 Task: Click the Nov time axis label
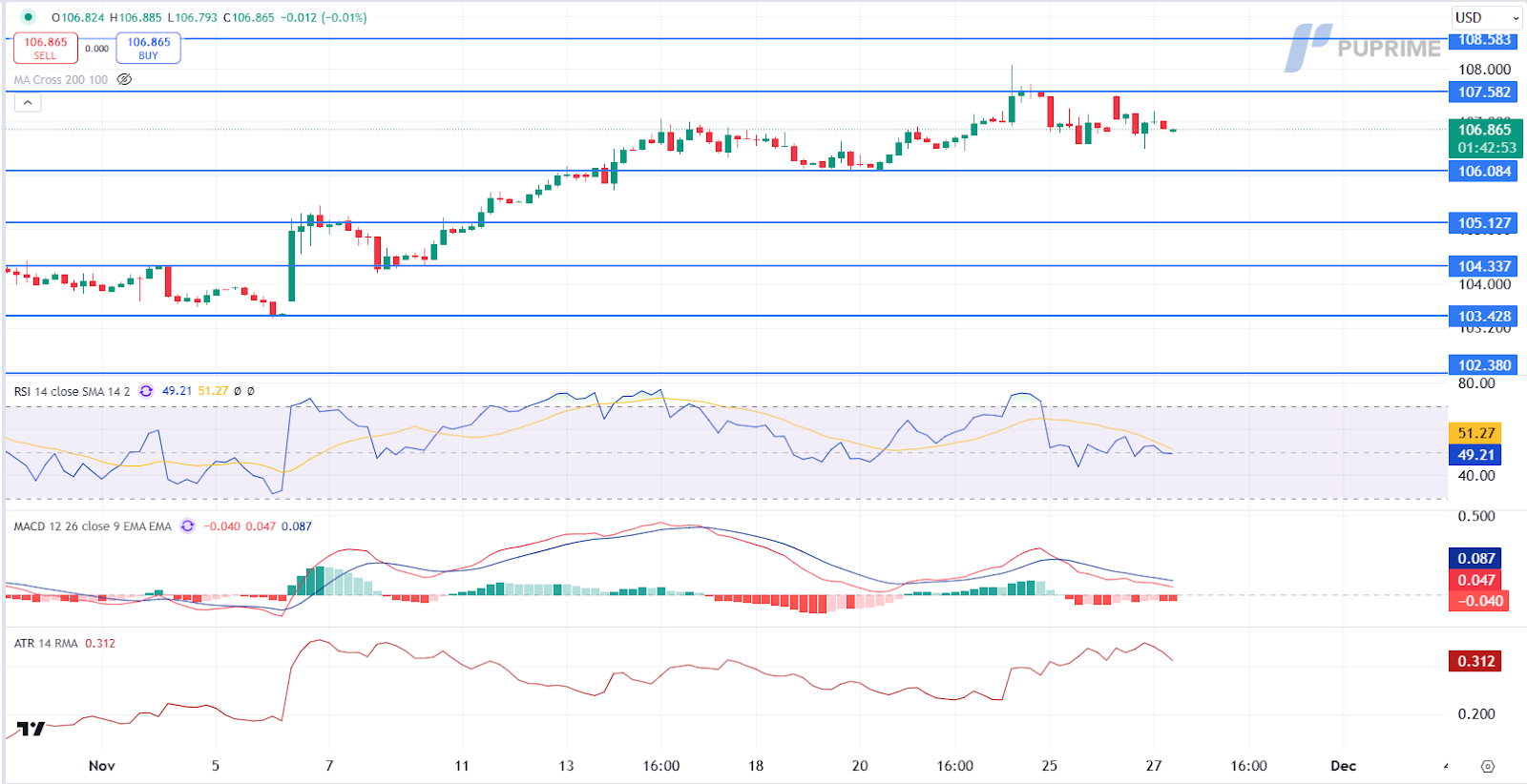[x=101, y=766]
